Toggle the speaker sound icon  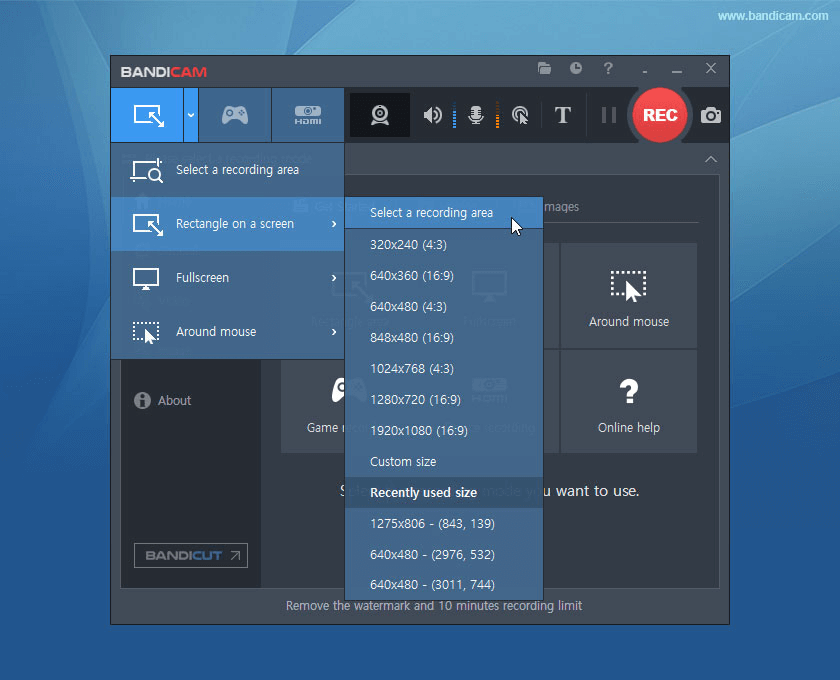pos(432,115)
